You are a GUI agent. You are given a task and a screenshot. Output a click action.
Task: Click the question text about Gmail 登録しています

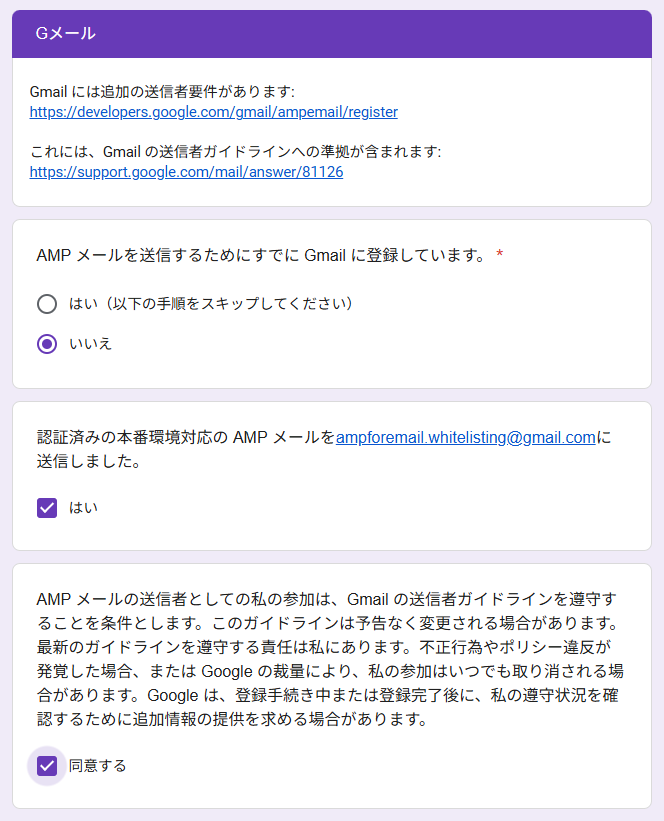(x=262, y=256)
